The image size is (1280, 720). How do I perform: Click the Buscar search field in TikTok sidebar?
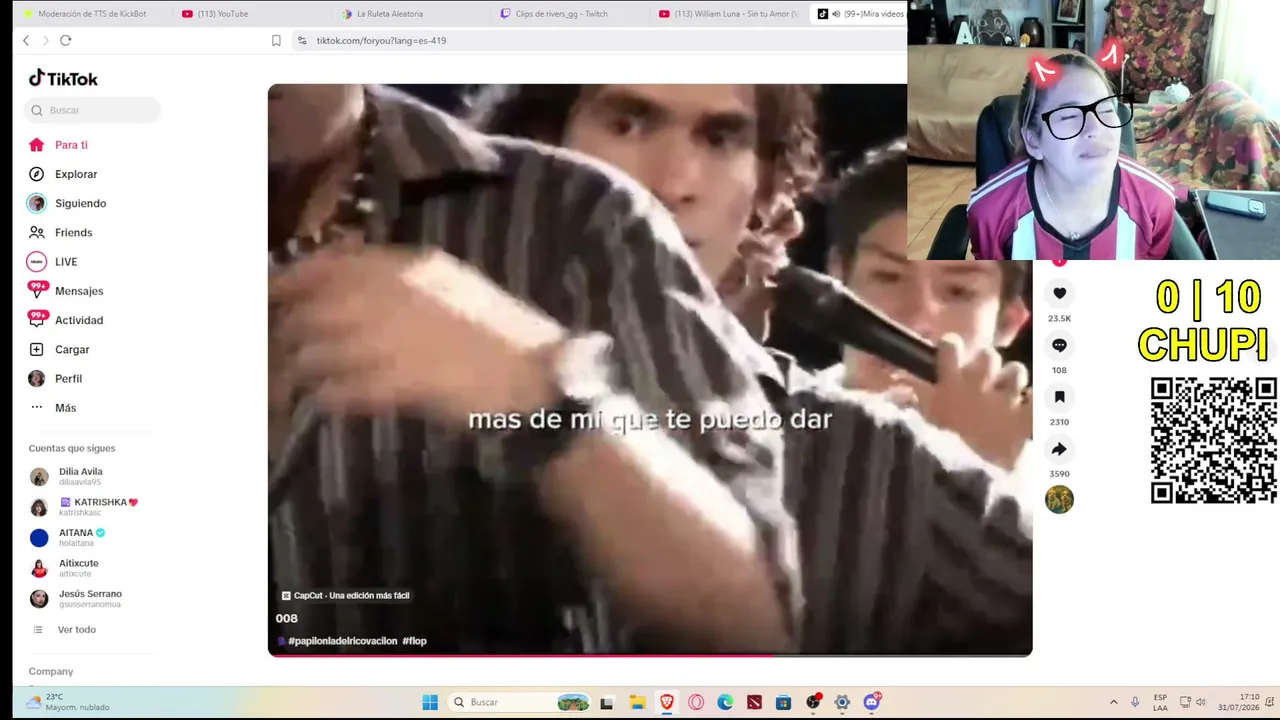click(92, 110)
